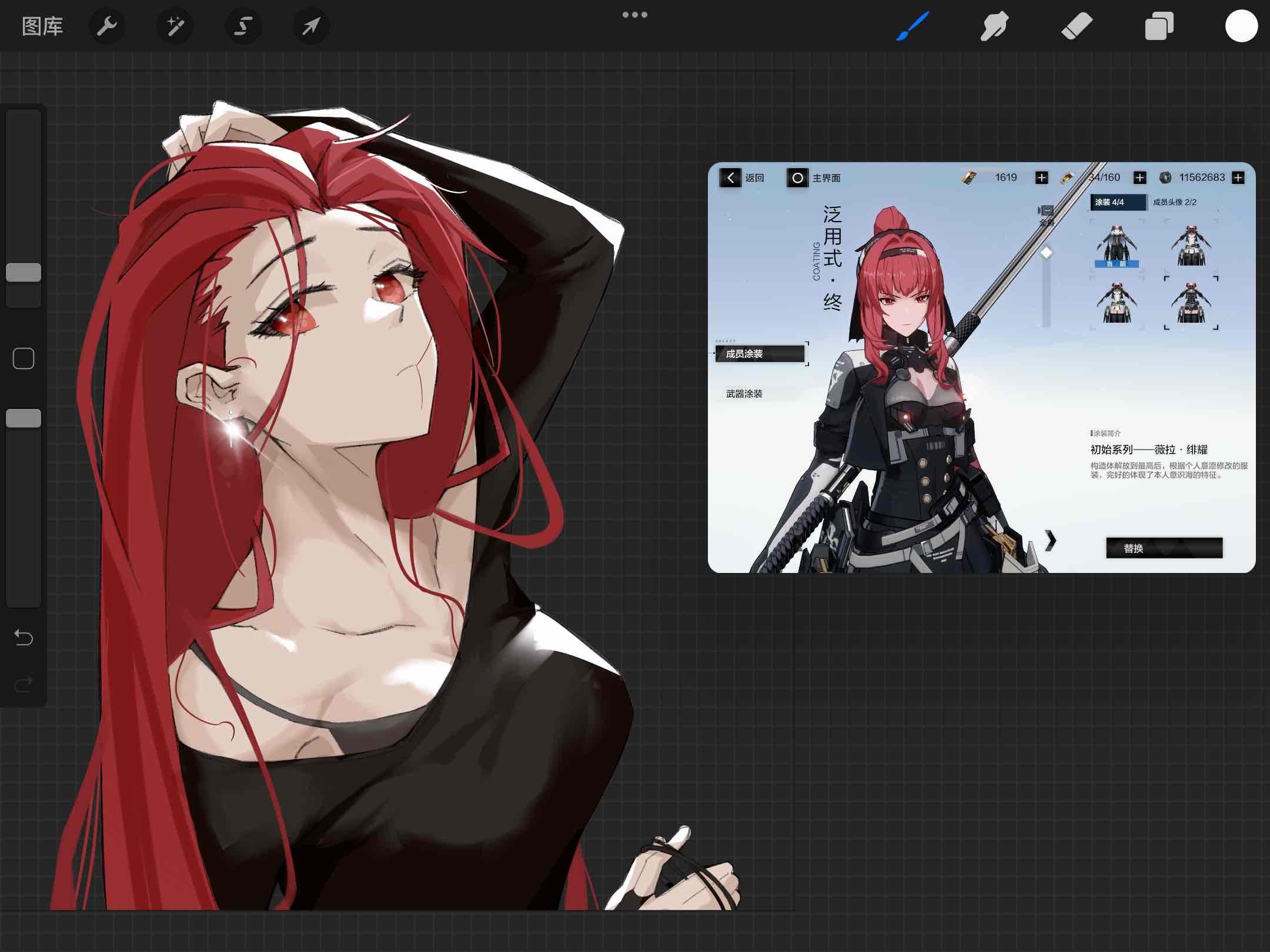This screenshot has width=1270, height=952.
Task: Tap the square modify button in sidebar
Action: pyautogui.click(x=24, y=358)
